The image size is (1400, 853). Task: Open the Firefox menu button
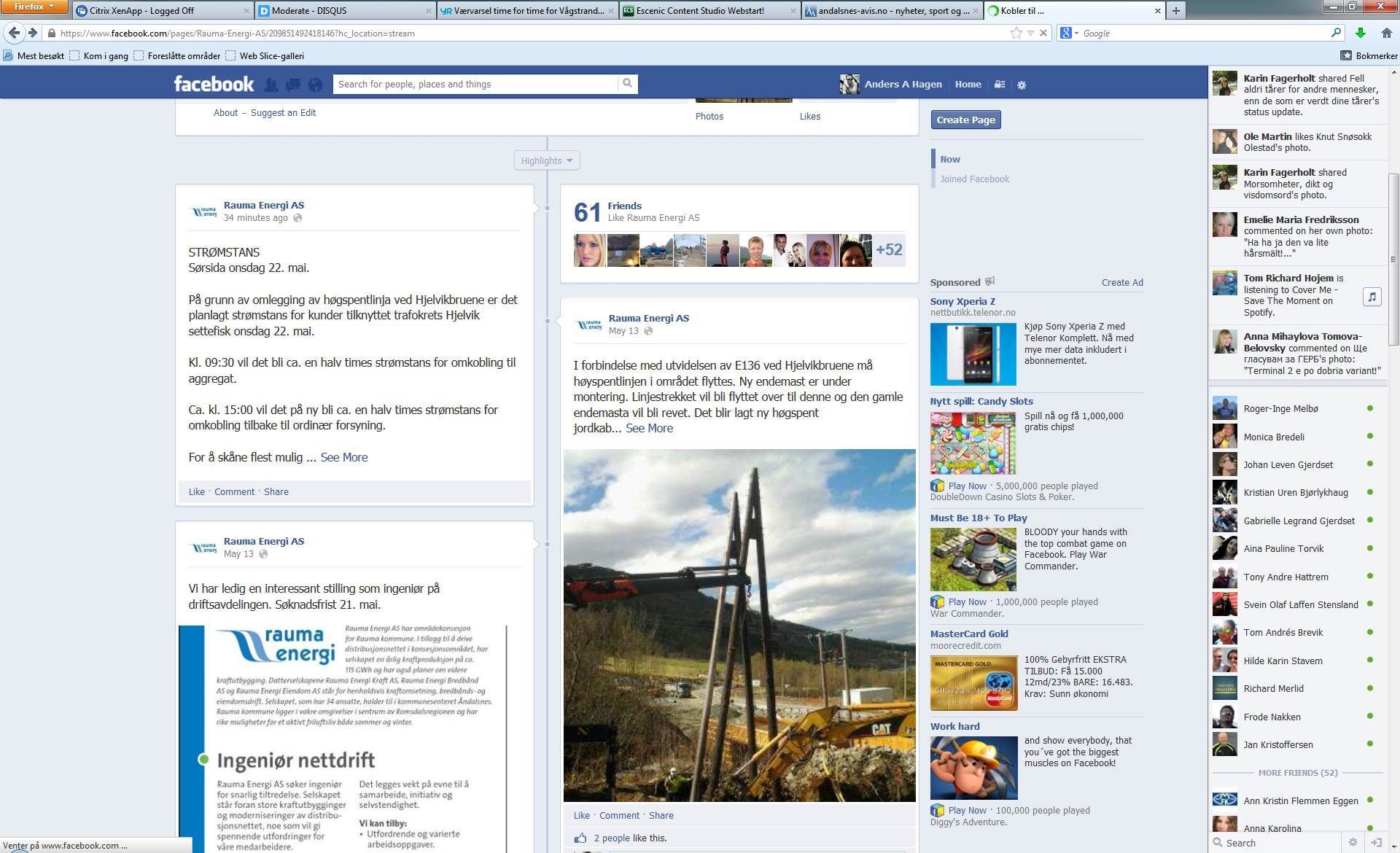pos(34,7)
